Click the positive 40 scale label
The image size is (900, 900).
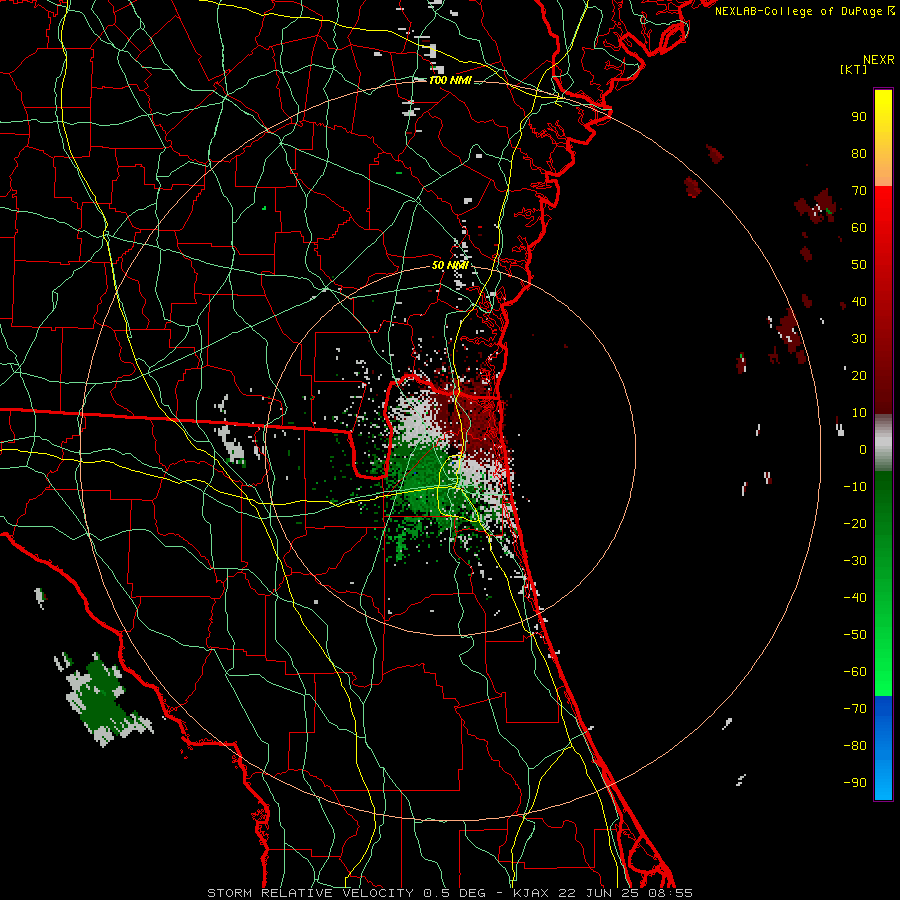pyautogui.click(x=859, y=301)
